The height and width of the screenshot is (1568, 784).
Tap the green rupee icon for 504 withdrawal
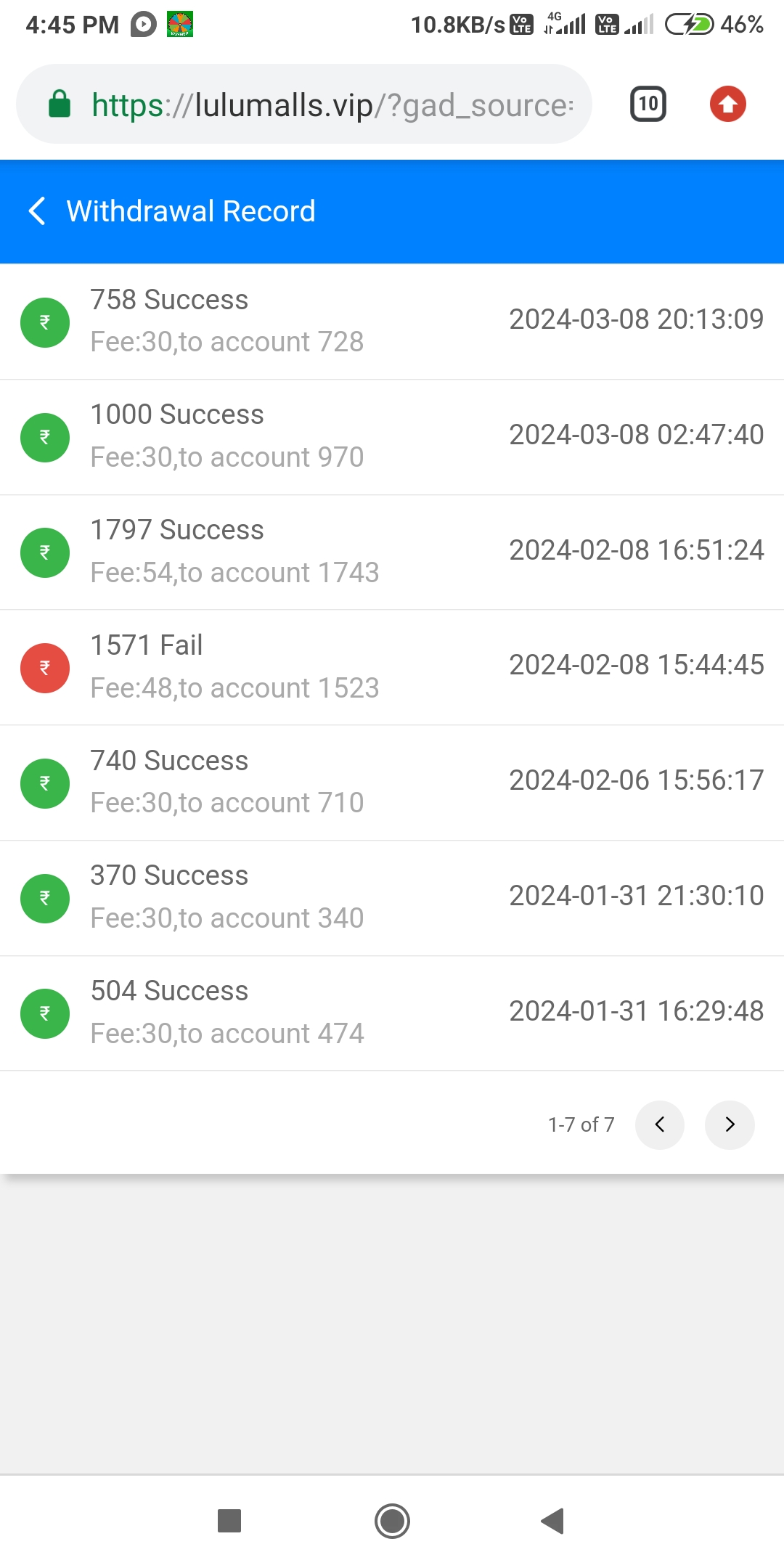pyautogui.click(x=45, y=1013)
